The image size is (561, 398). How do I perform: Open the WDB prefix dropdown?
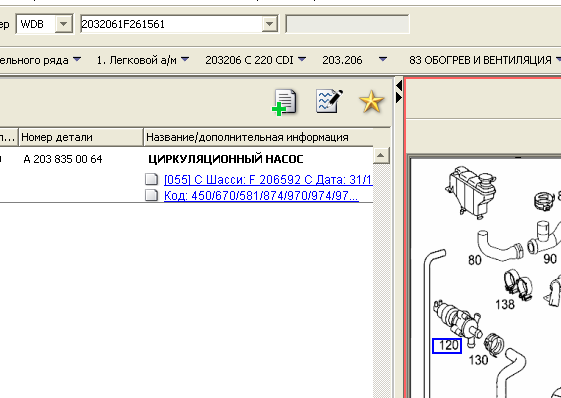(64, 24)
